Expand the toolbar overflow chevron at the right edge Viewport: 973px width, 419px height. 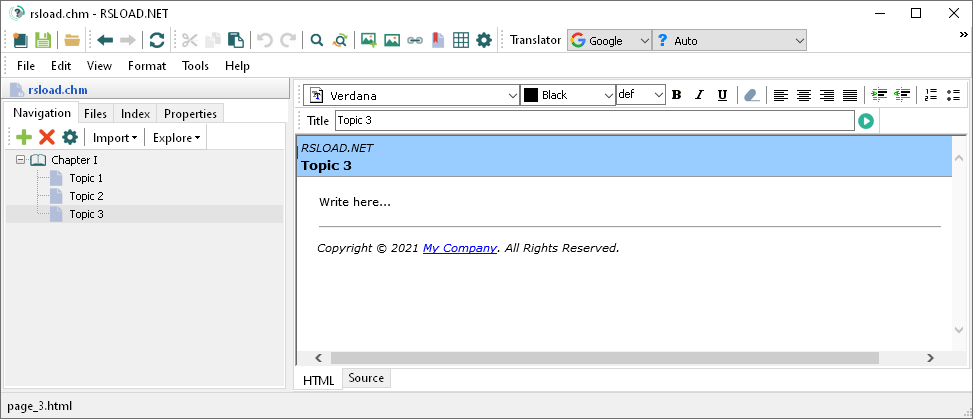964,35
